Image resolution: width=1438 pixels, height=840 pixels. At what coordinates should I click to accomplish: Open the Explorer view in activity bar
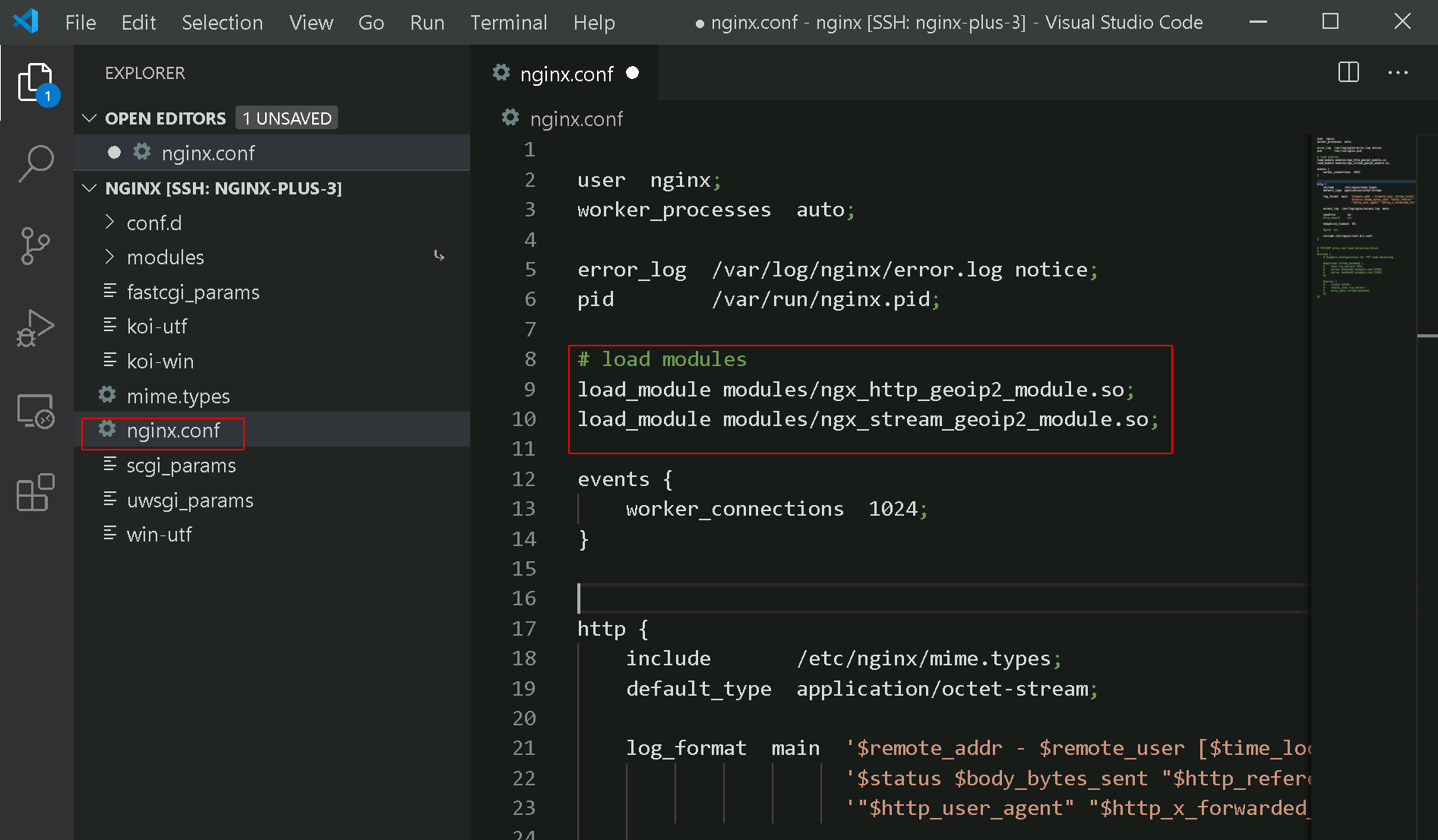tap(36, 83)
